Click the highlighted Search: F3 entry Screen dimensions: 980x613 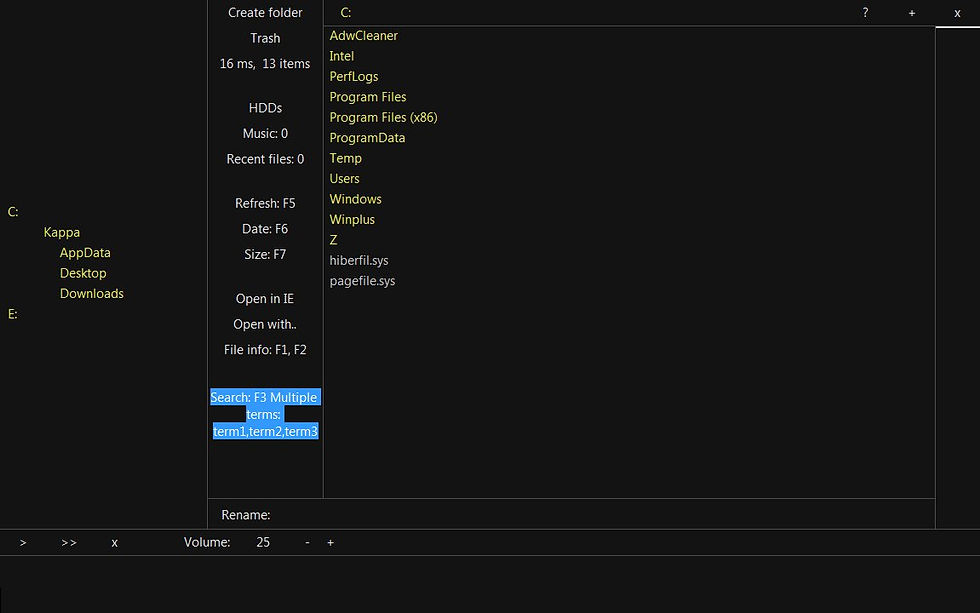click(265, 414)
